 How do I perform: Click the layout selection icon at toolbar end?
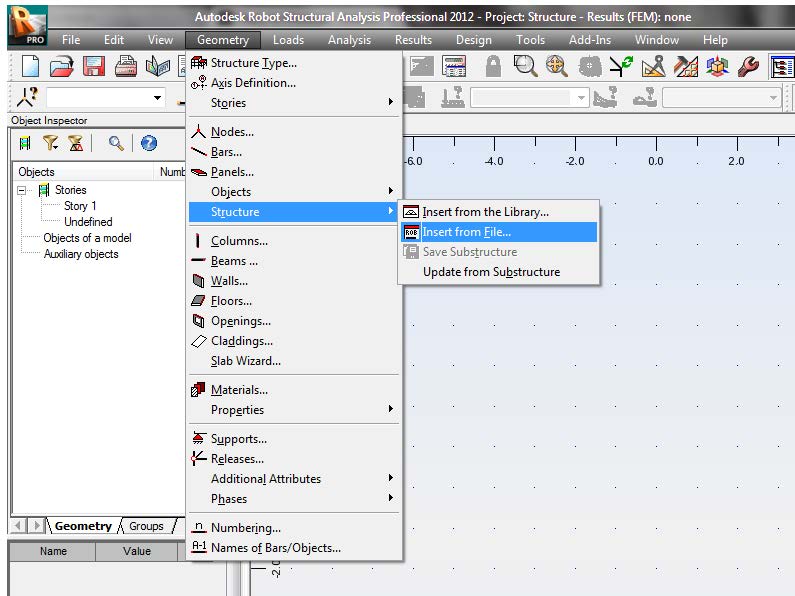[x=781, y=66]
